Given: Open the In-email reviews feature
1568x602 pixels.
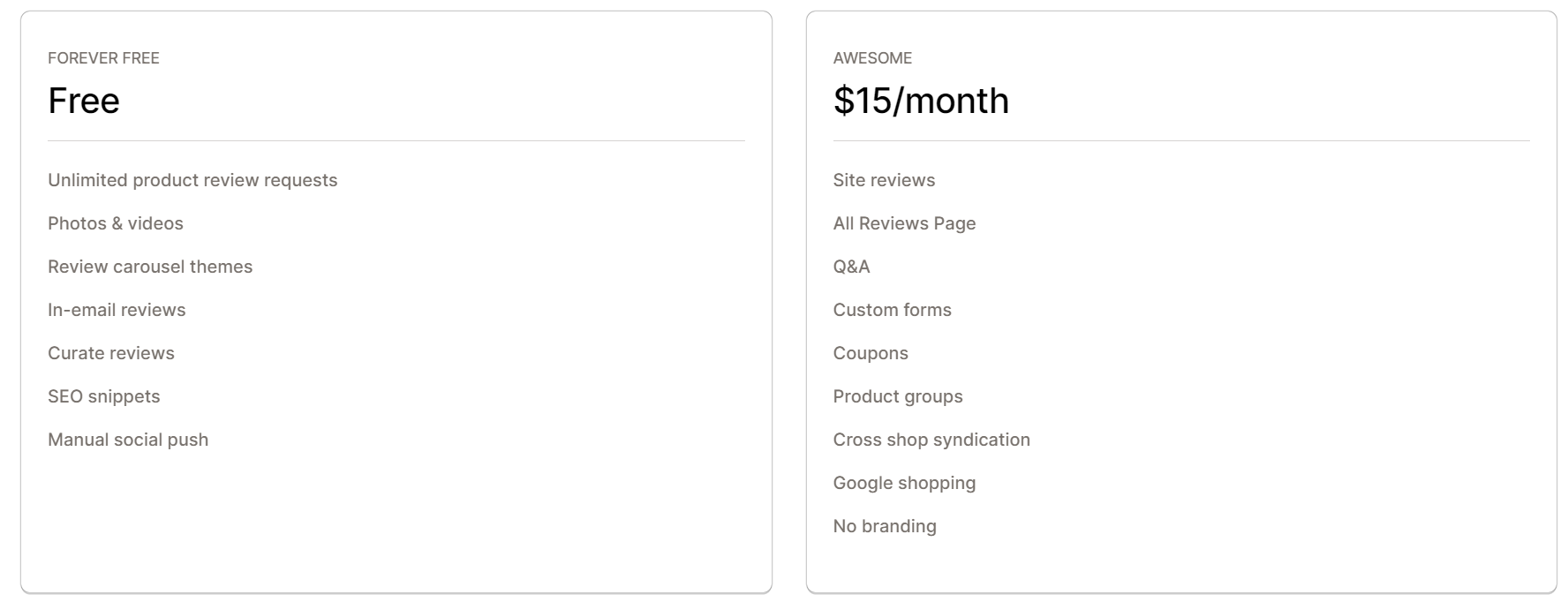Looking at the screenshot, I should tap(117, 310).
